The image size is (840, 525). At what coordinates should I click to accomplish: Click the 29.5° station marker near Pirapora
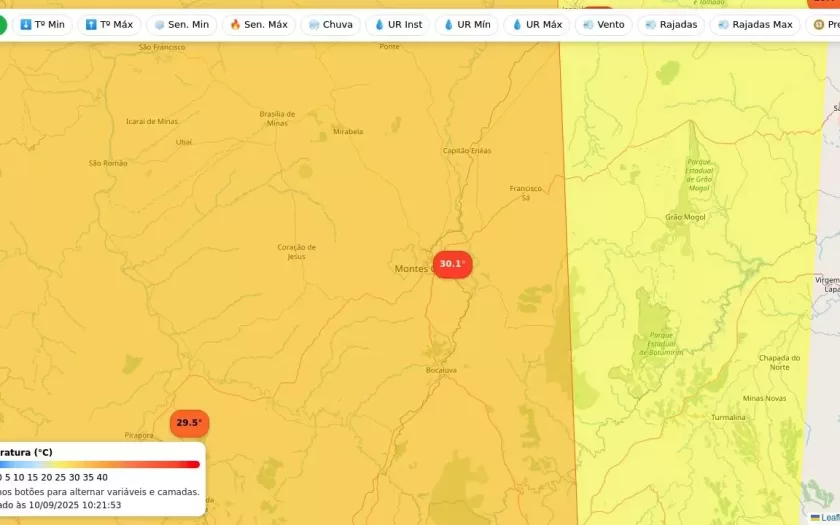pos(189,423)
